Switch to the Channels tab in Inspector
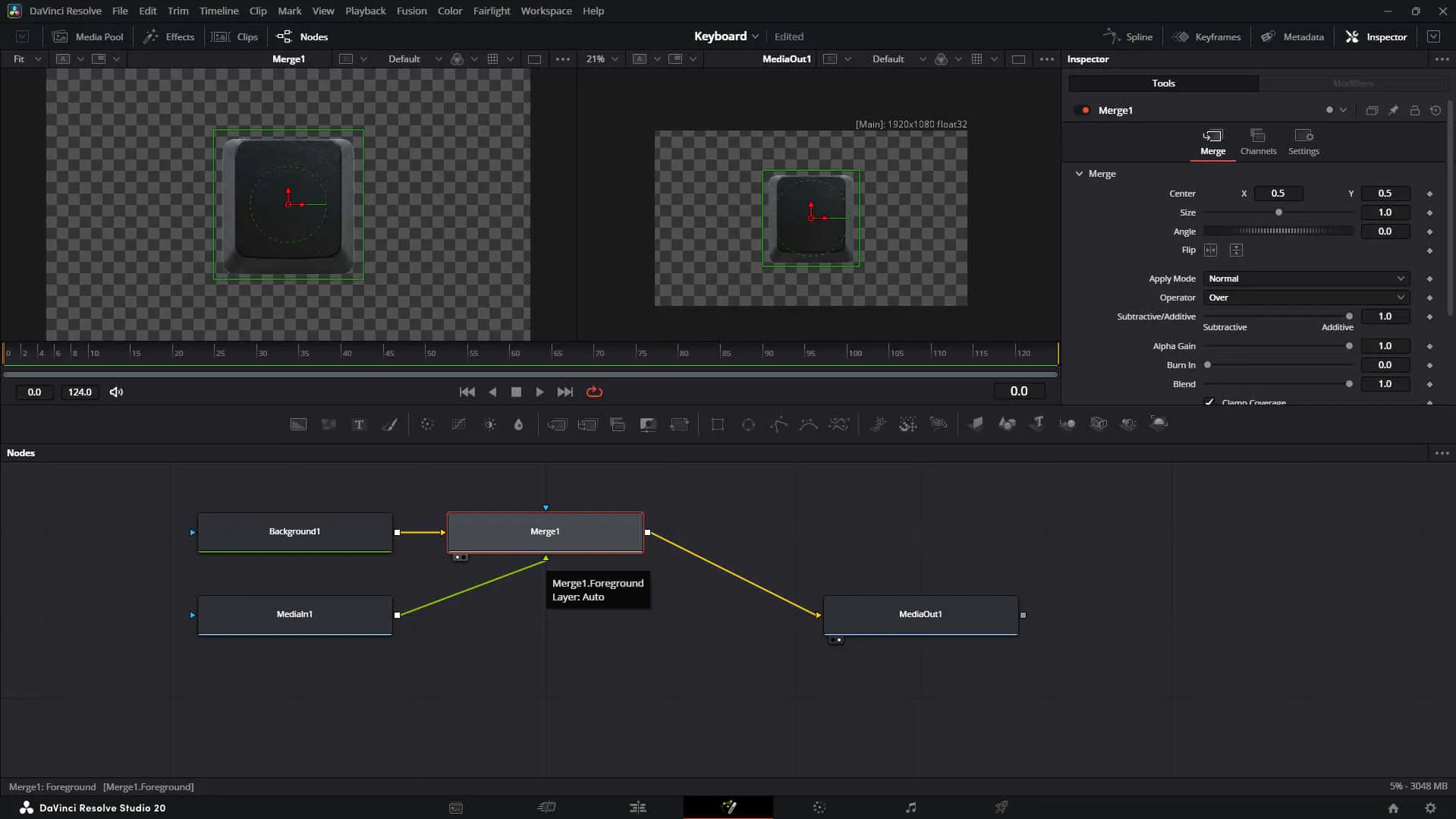This screenshot has width=1456, height=819. point(1257,142)
